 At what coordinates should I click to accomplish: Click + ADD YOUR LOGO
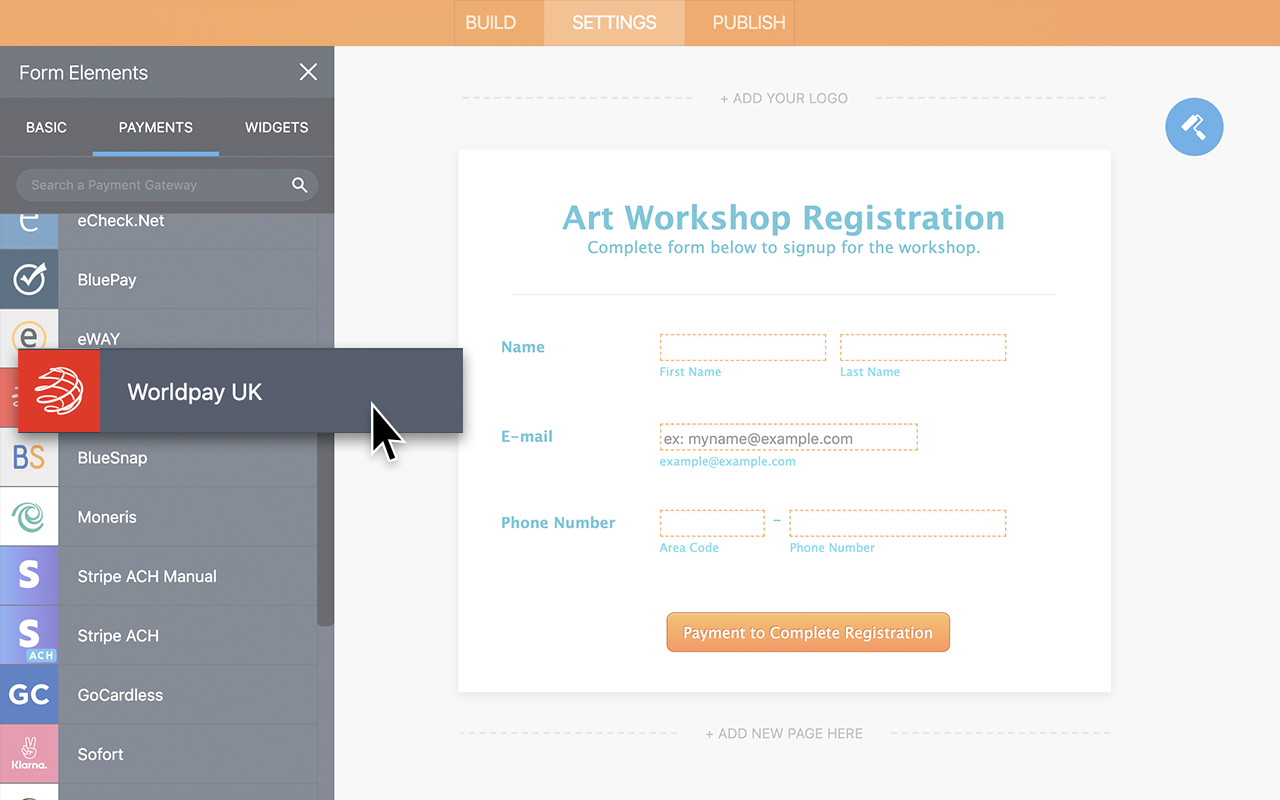784,98
